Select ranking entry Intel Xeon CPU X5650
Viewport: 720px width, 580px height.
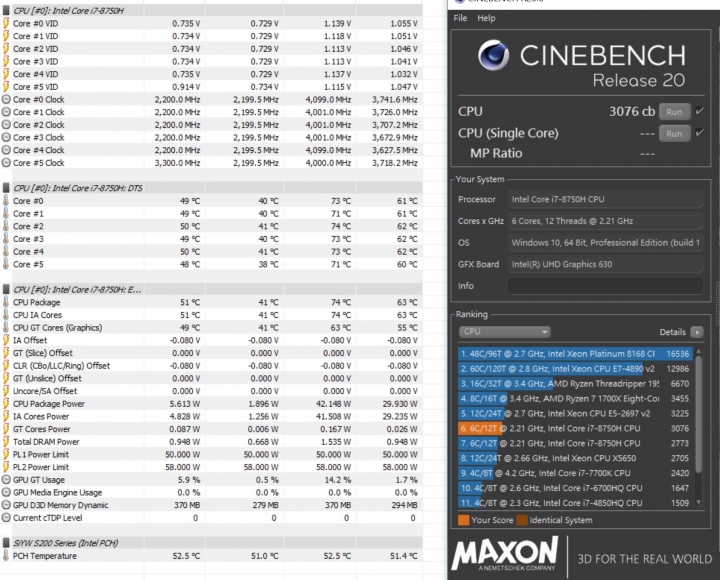pos(575,458)
